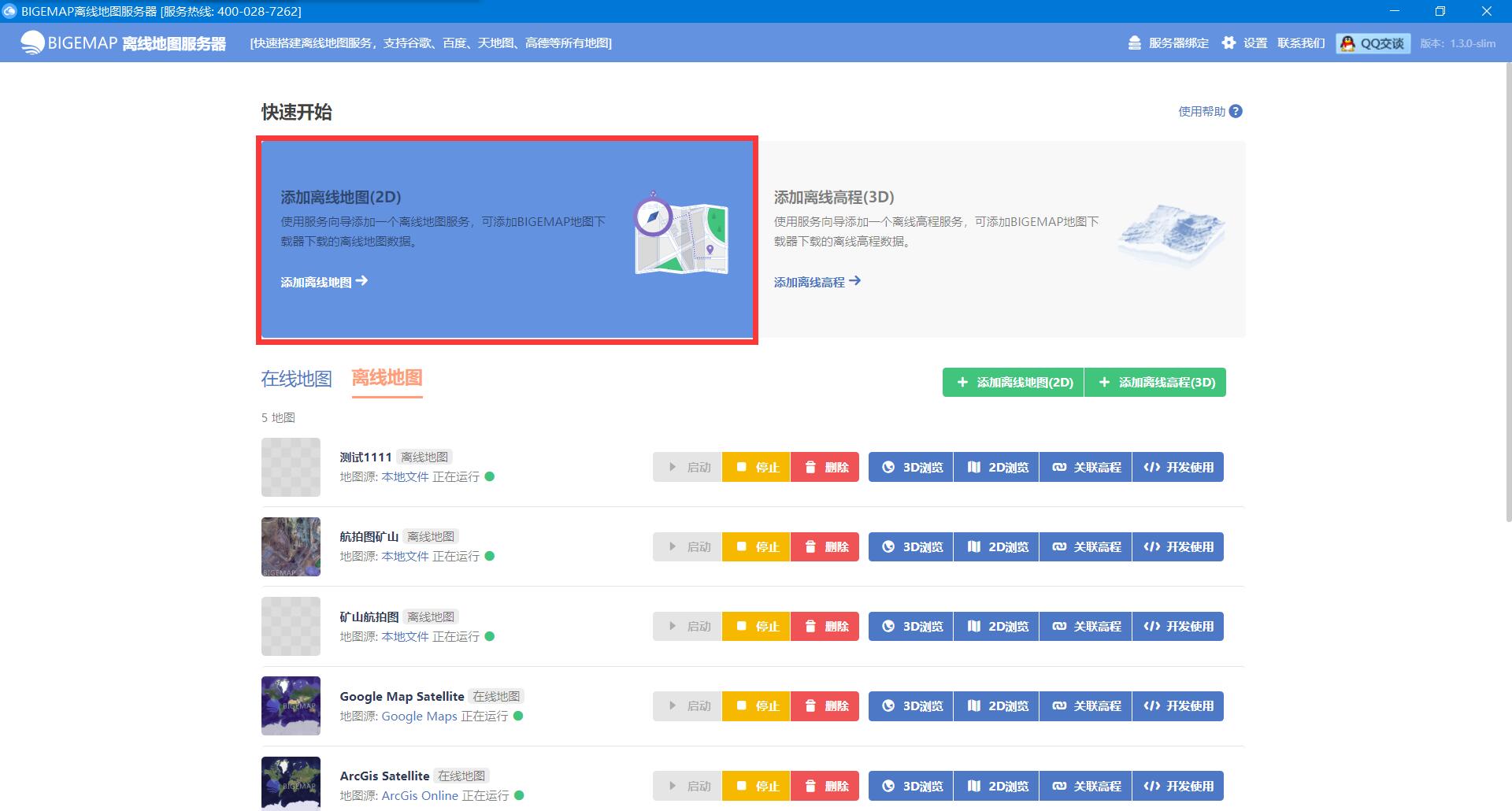Stop the 航拍图矿山 map service

click(756, 546)
